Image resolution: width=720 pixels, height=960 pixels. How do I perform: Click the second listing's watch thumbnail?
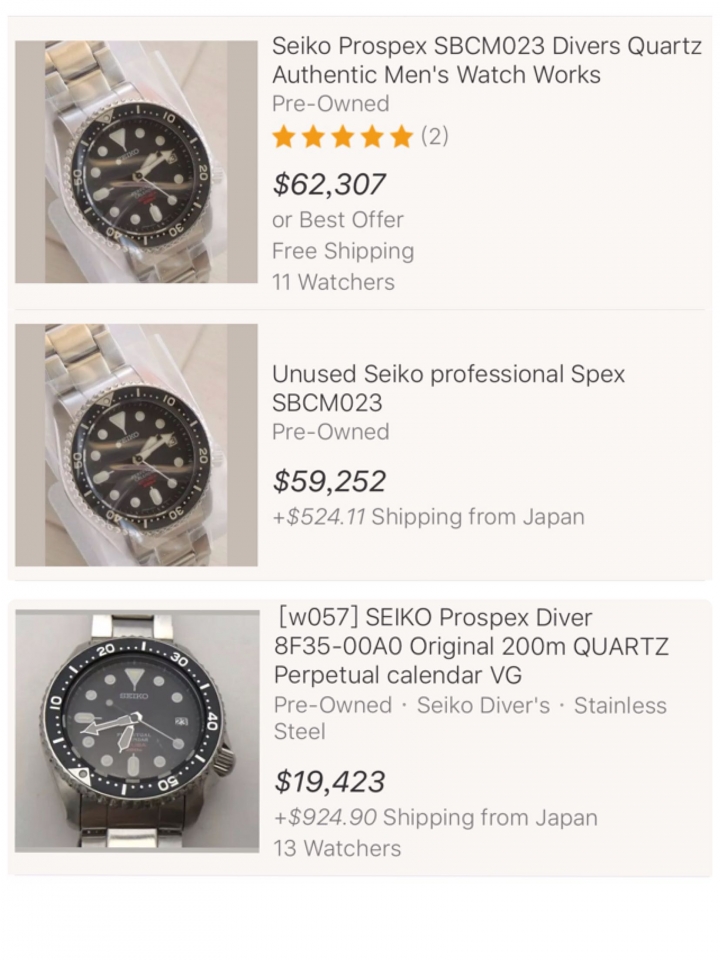(136, 445)
